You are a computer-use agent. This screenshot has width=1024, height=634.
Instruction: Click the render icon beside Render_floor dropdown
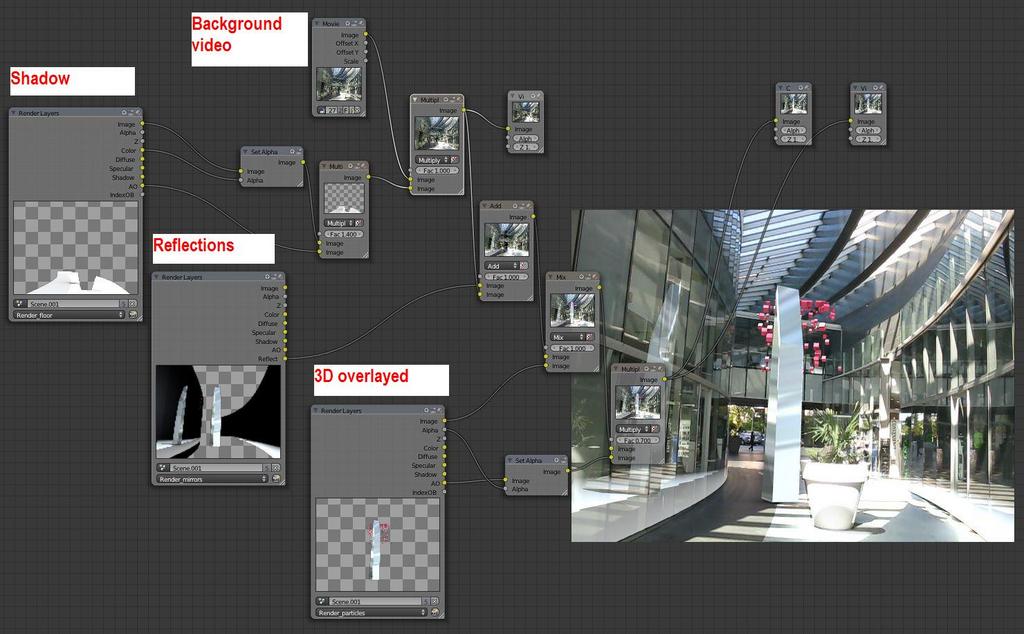click(133, 315)
